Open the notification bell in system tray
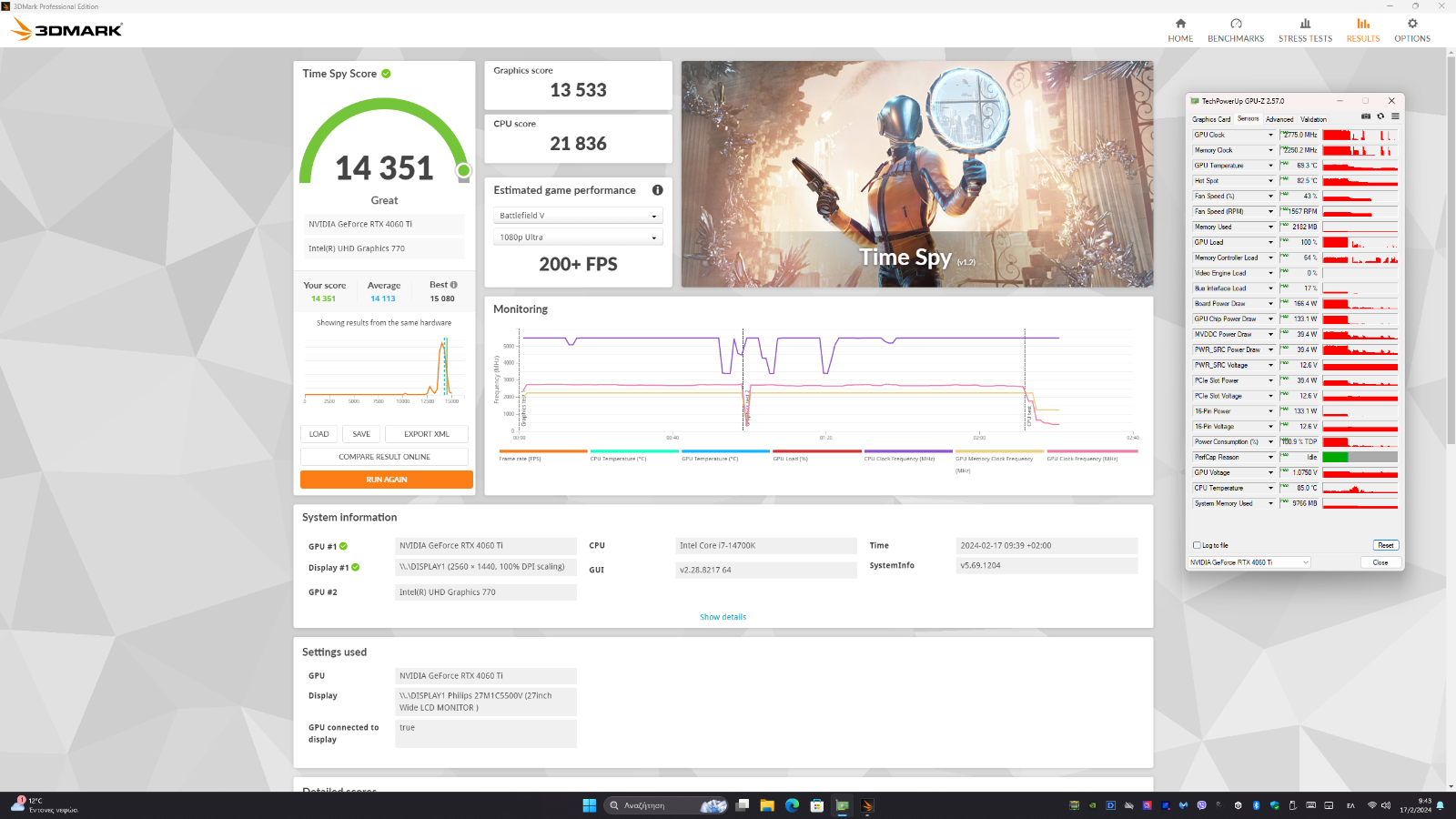The image size is (1456, 819). [x=1441, y=805]
